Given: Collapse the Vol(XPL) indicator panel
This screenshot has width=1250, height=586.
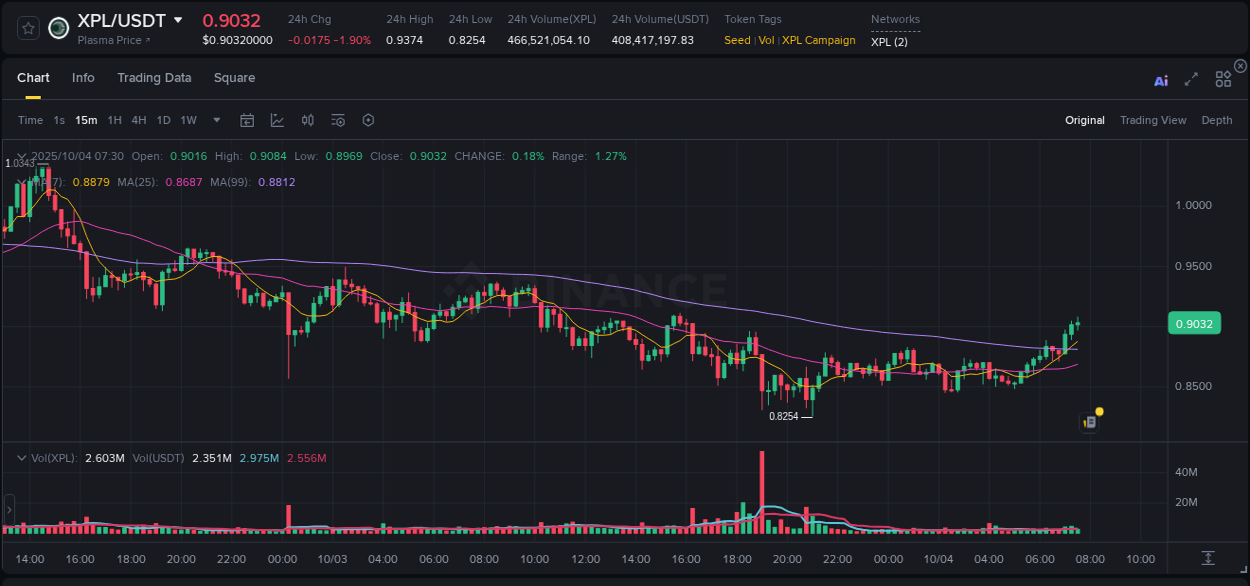Looking at the screenshot, I should pos(20,457).
